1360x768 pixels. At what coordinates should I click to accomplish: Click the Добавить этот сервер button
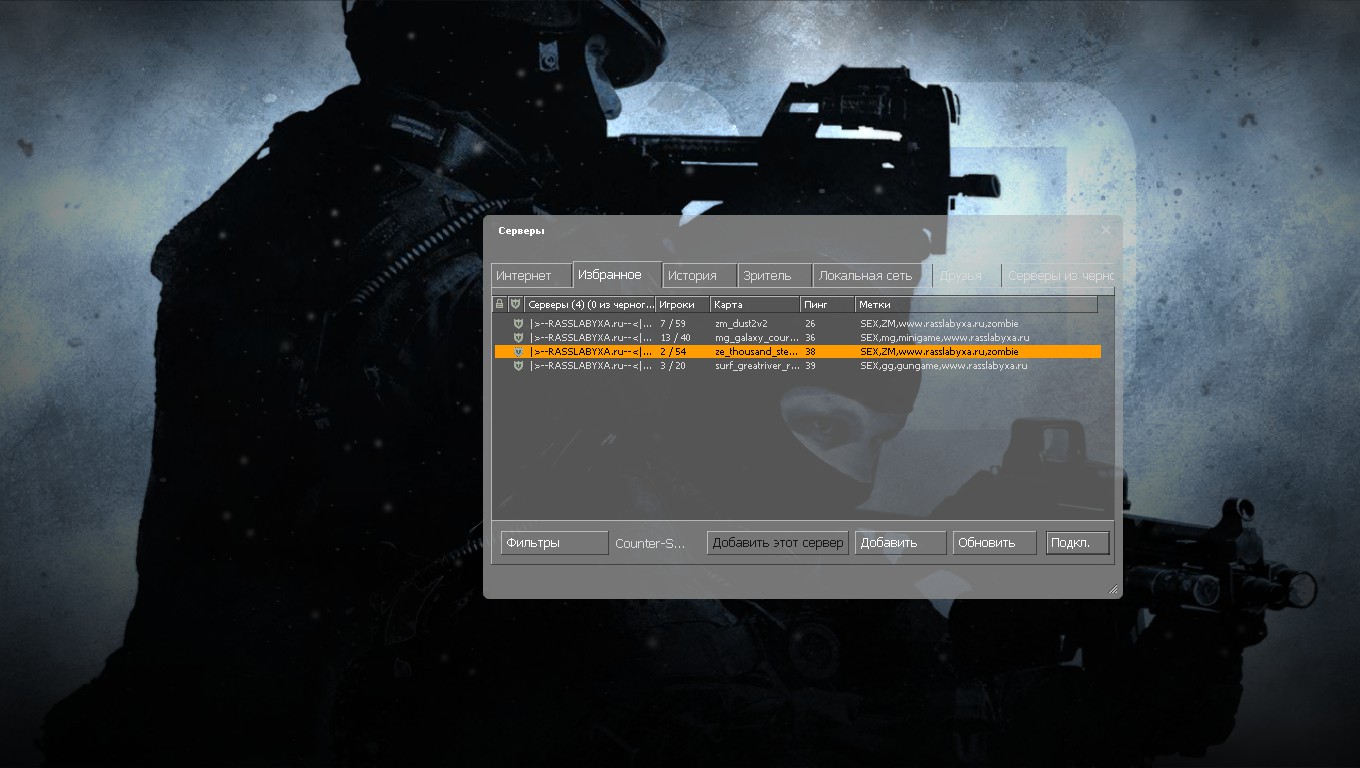tap(778, 543)
